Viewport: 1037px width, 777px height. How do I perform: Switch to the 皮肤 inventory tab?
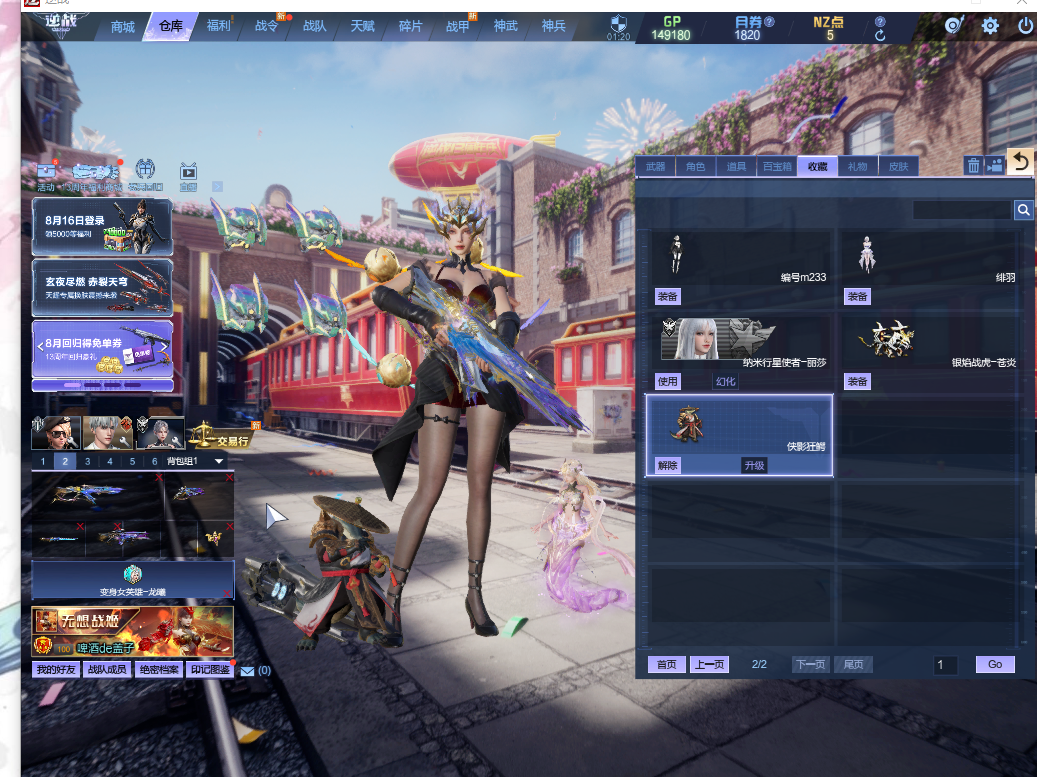coord(898,167)
